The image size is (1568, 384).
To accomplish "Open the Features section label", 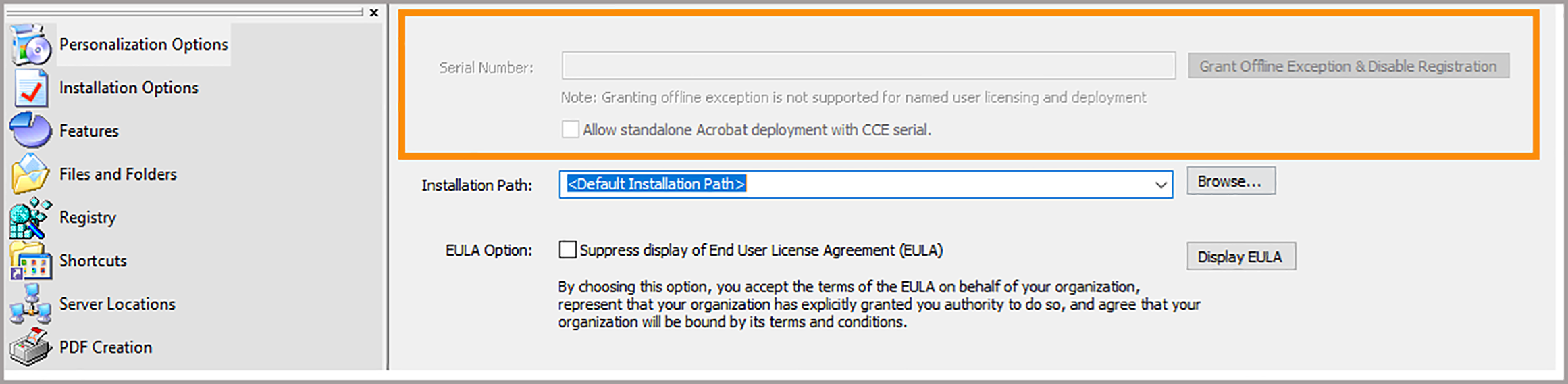I will click(88, 131).
